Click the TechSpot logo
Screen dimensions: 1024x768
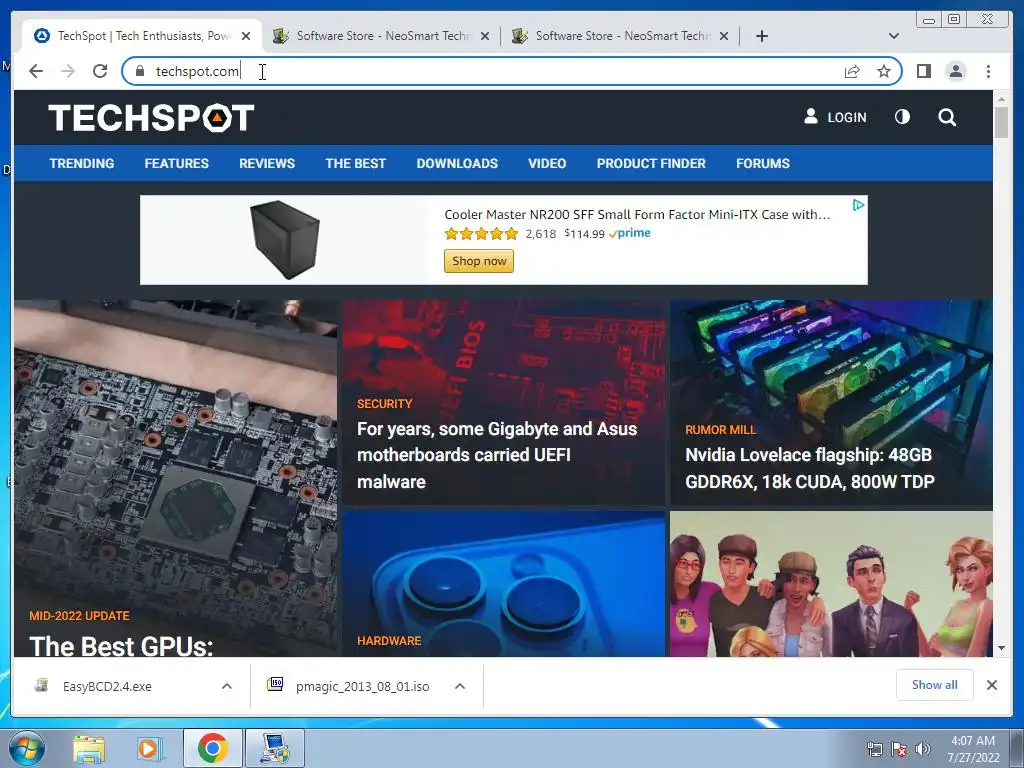click(151, 118)
